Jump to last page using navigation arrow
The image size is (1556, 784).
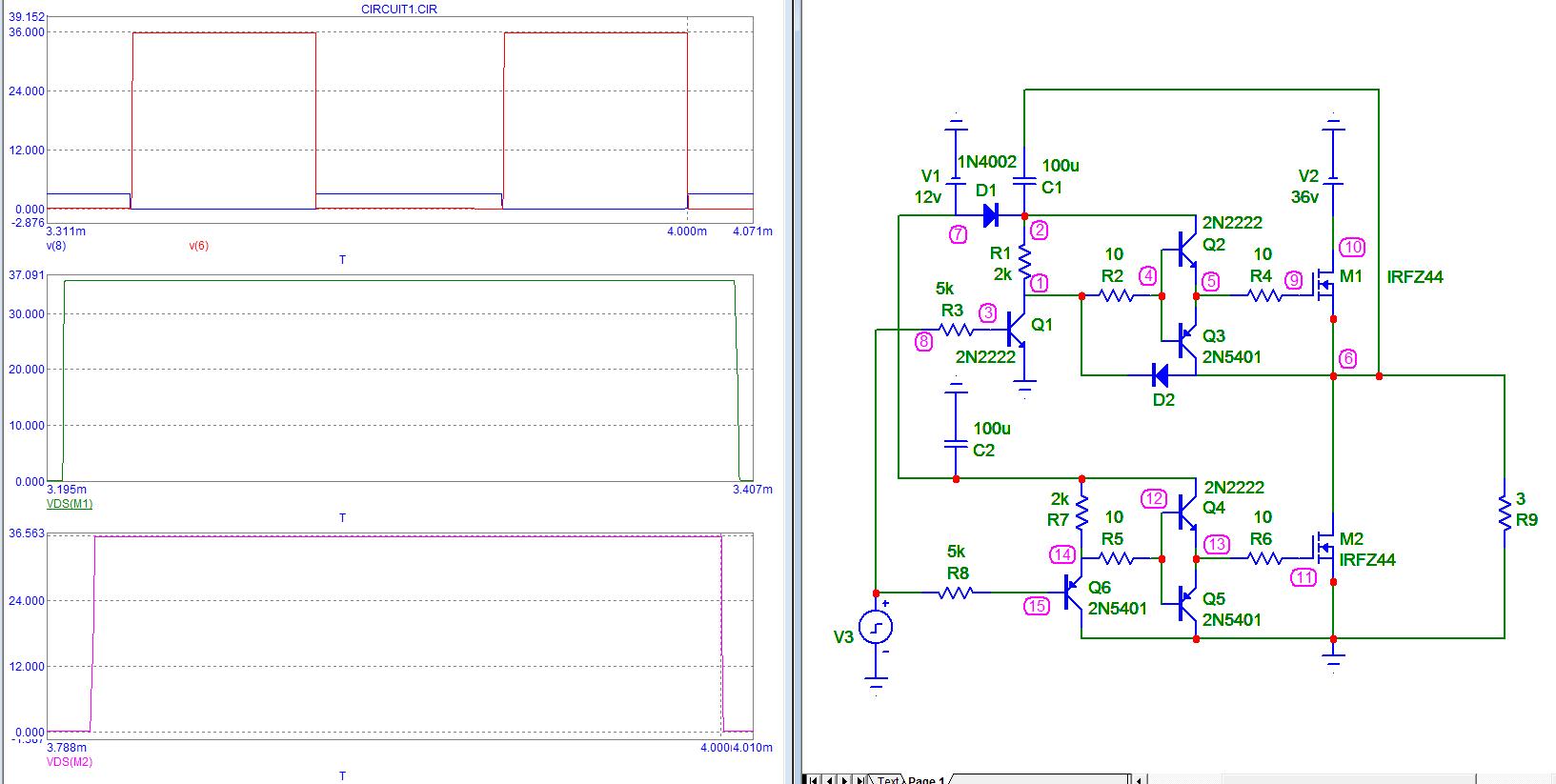pos(861,780)
